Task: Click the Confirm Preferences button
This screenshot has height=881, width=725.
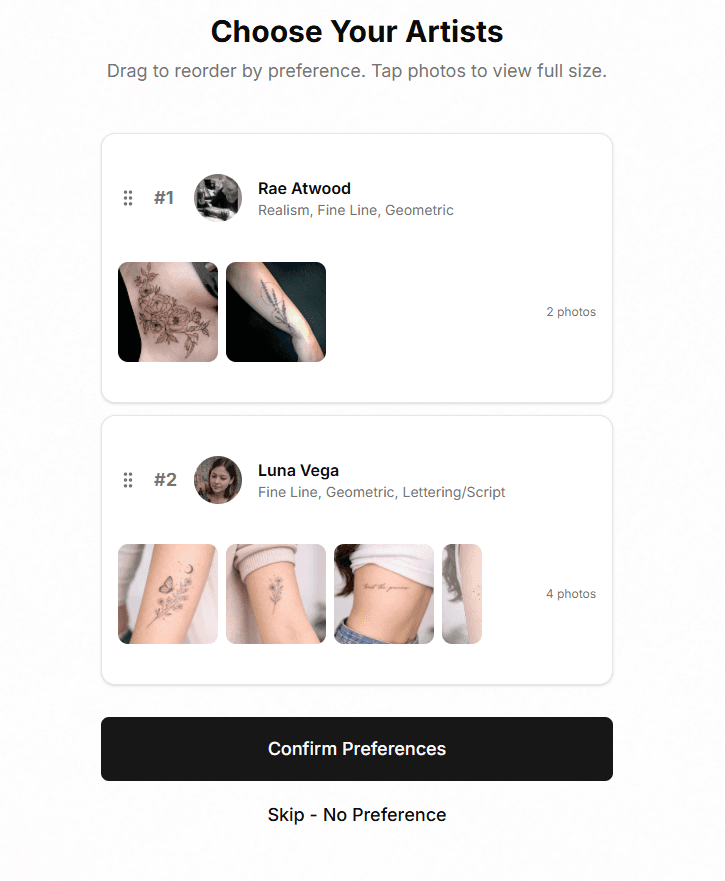Action: (x=357, y=749)
